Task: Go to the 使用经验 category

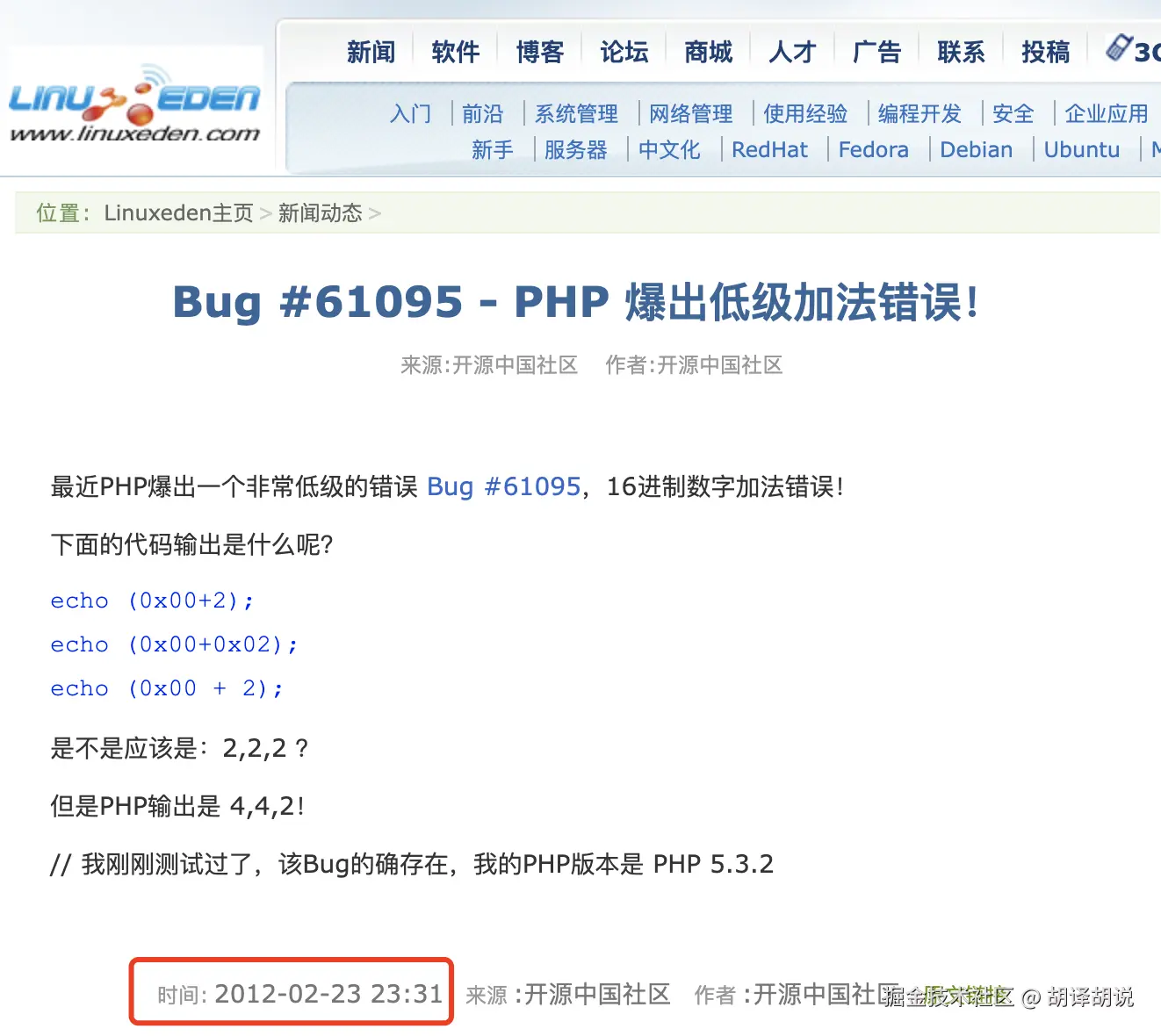Action: (x=805, y=114)
